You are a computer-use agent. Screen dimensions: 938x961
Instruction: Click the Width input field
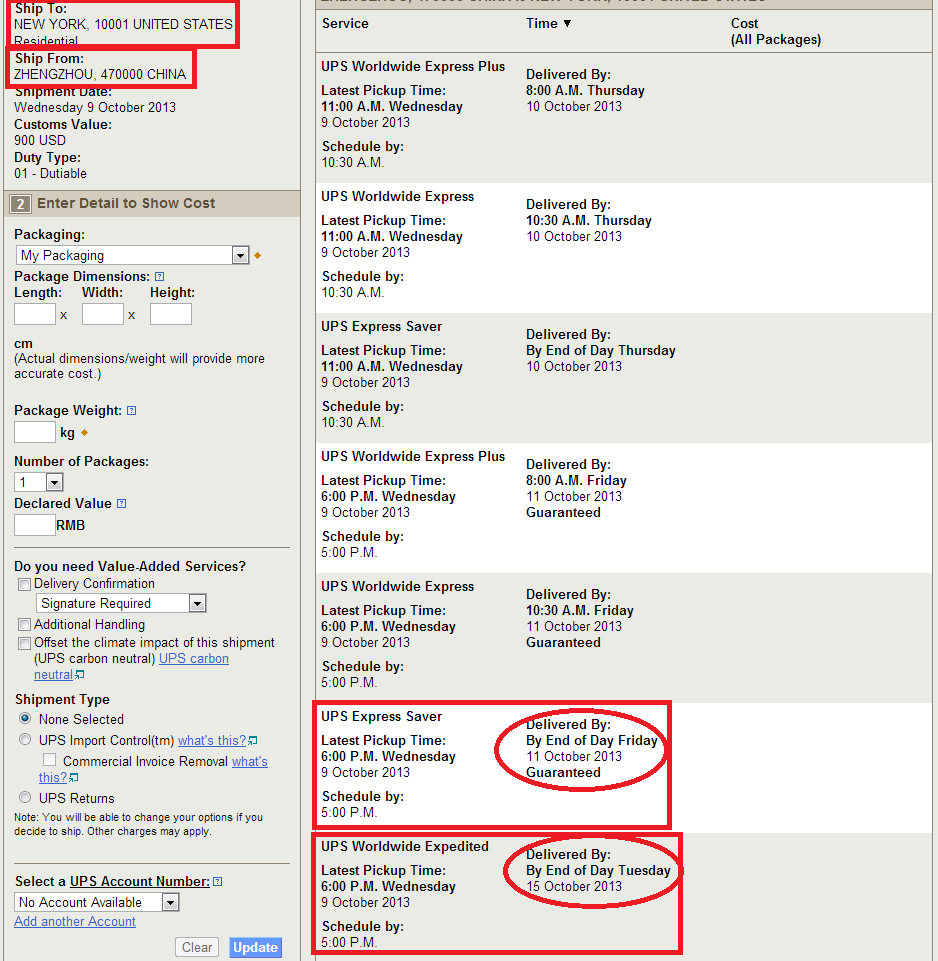[x=103, y=314]
